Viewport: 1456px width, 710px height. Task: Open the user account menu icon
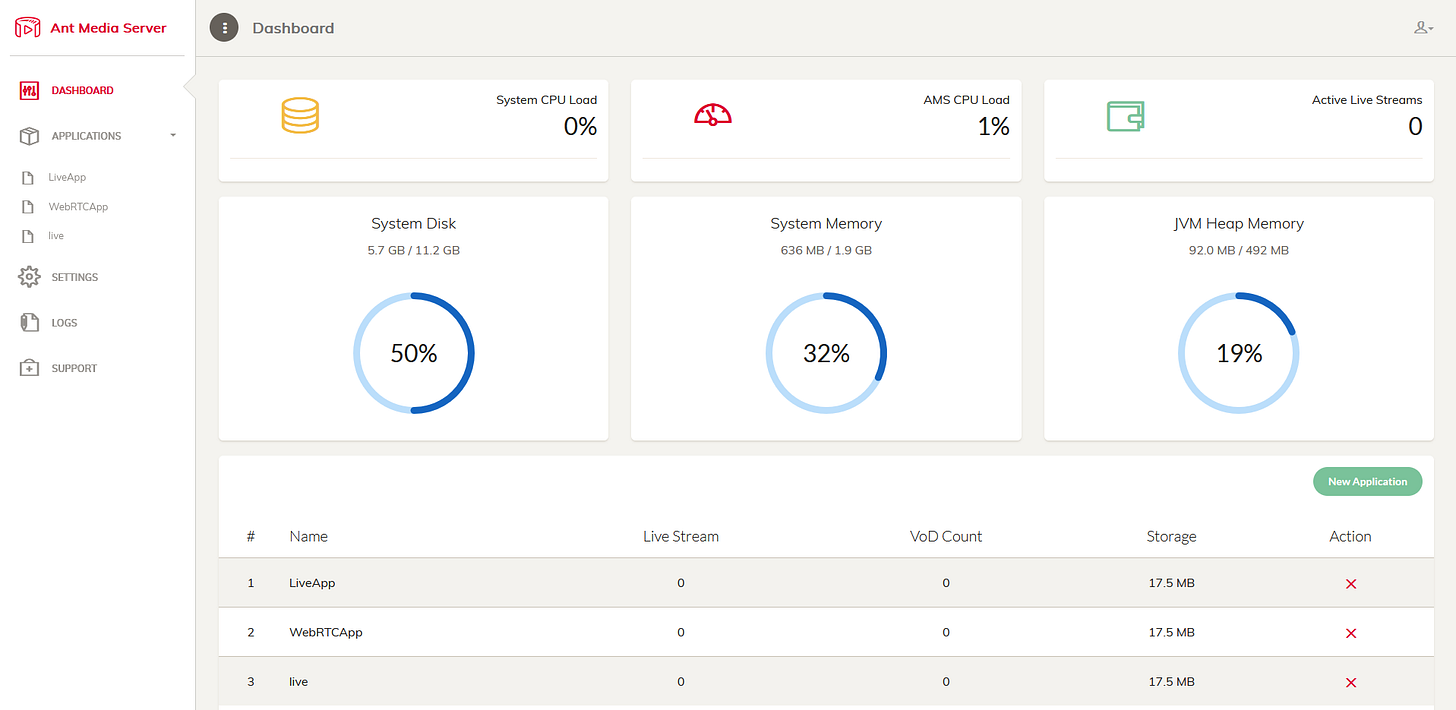pyautogui.click(x=1424, y=28)
